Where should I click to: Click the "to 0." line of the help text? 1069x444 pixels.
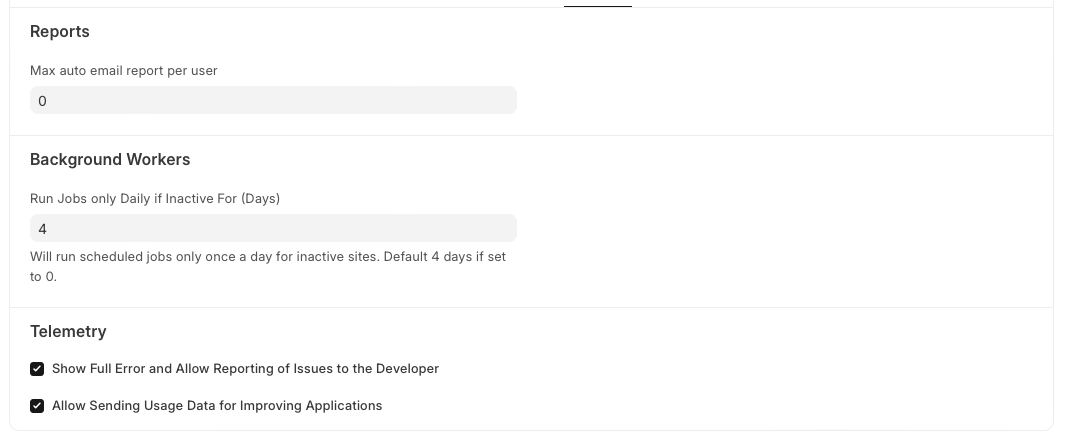(43, 276)
